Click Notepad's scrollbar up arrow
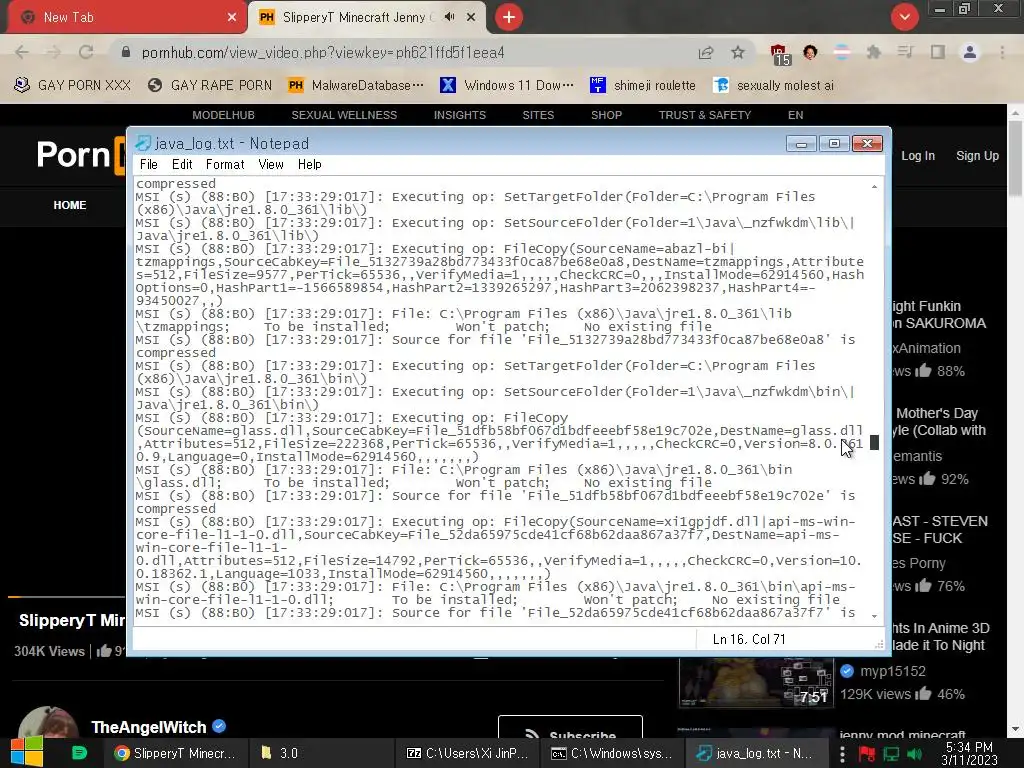Viewport: 1024px width, 768px height. tap(874, 187)
